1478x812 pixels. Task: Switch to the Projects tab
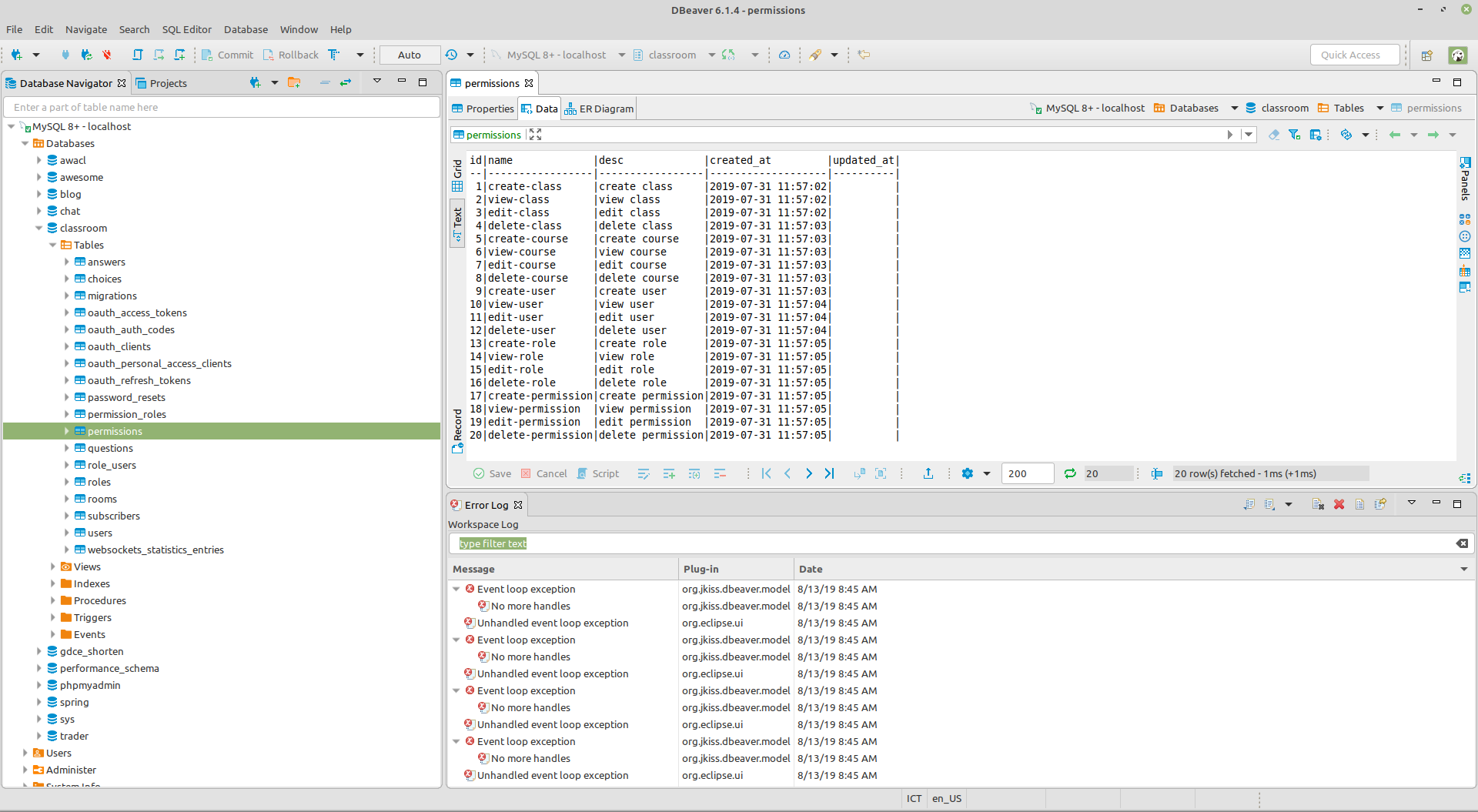coord(162,83)
